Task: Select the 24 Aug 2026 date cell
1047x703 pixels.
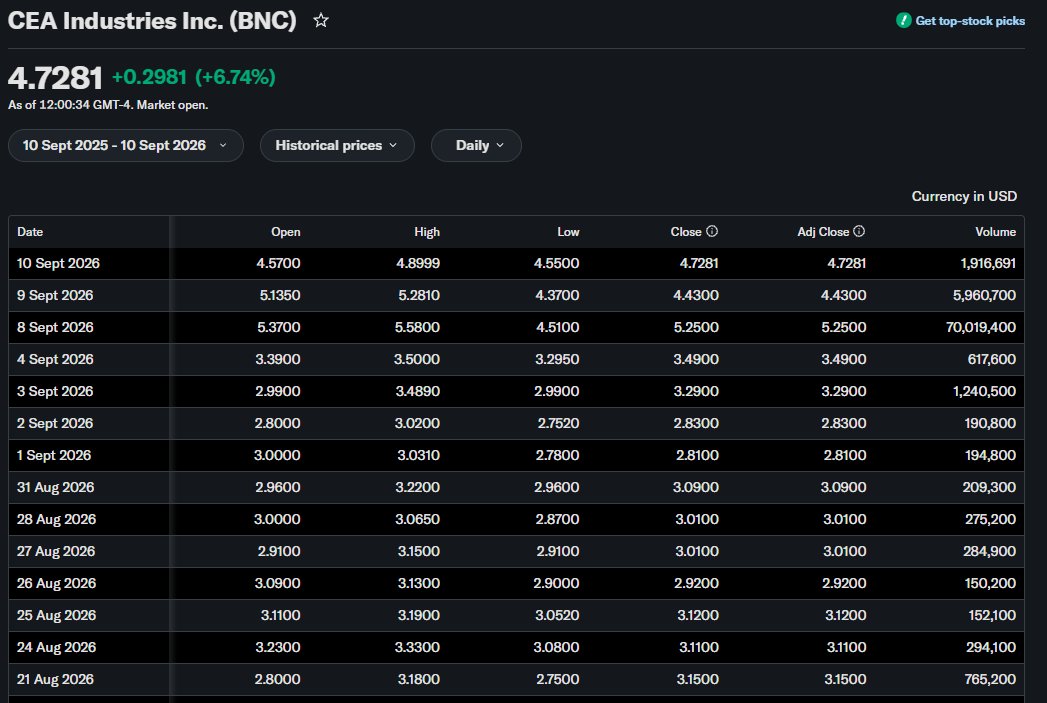Action: tap(56, 648)
